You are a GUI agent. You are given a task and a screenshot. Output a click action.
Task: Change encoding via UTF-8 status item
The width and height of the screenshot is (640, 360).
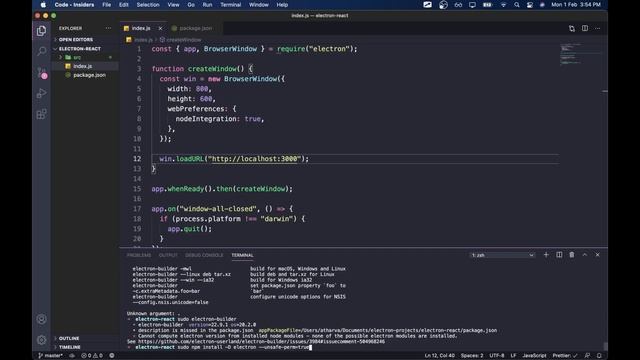click(x=497, y=356)
